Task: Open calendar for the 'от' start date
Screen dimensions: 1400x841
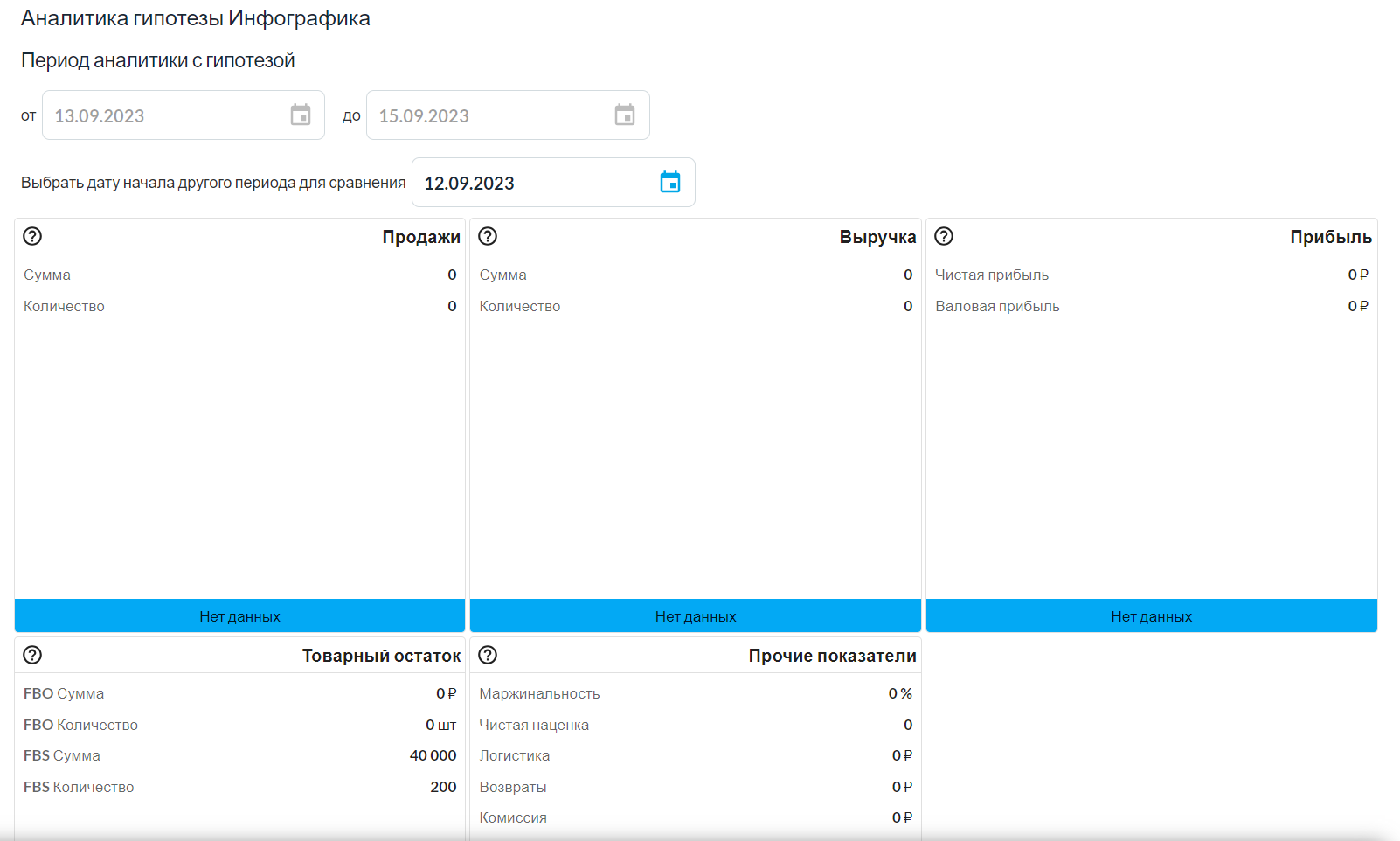Action: [x=301, y=115]
